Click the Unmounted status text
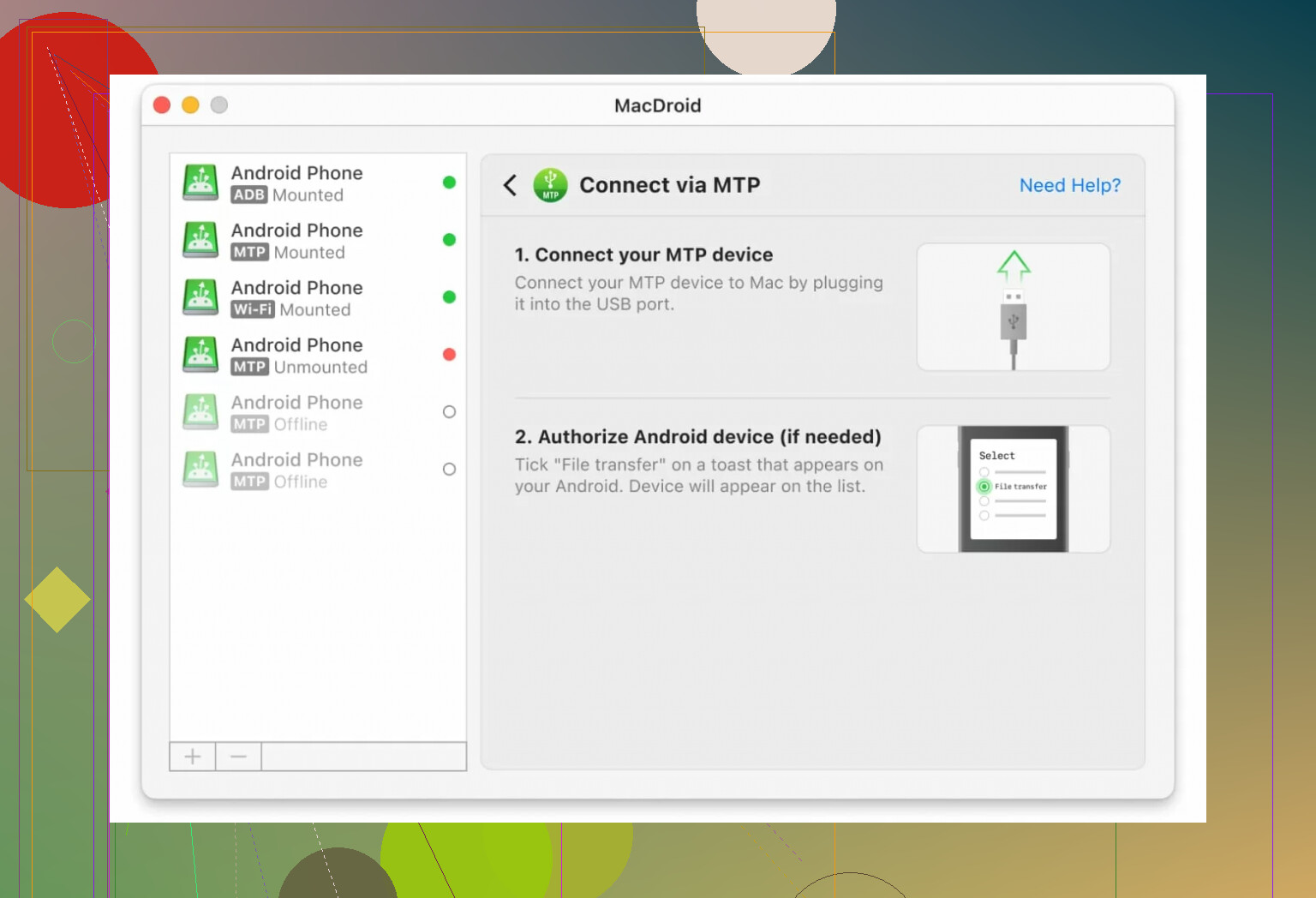Image resolution: width=1316 pixels, height=898 pixels. tap(321, 368)
